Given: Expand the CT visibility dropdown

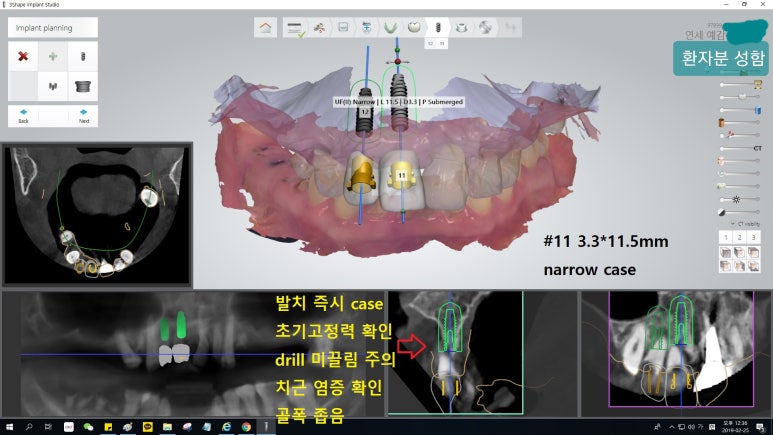Looking at the screenshot, I should tap(745, 224).
